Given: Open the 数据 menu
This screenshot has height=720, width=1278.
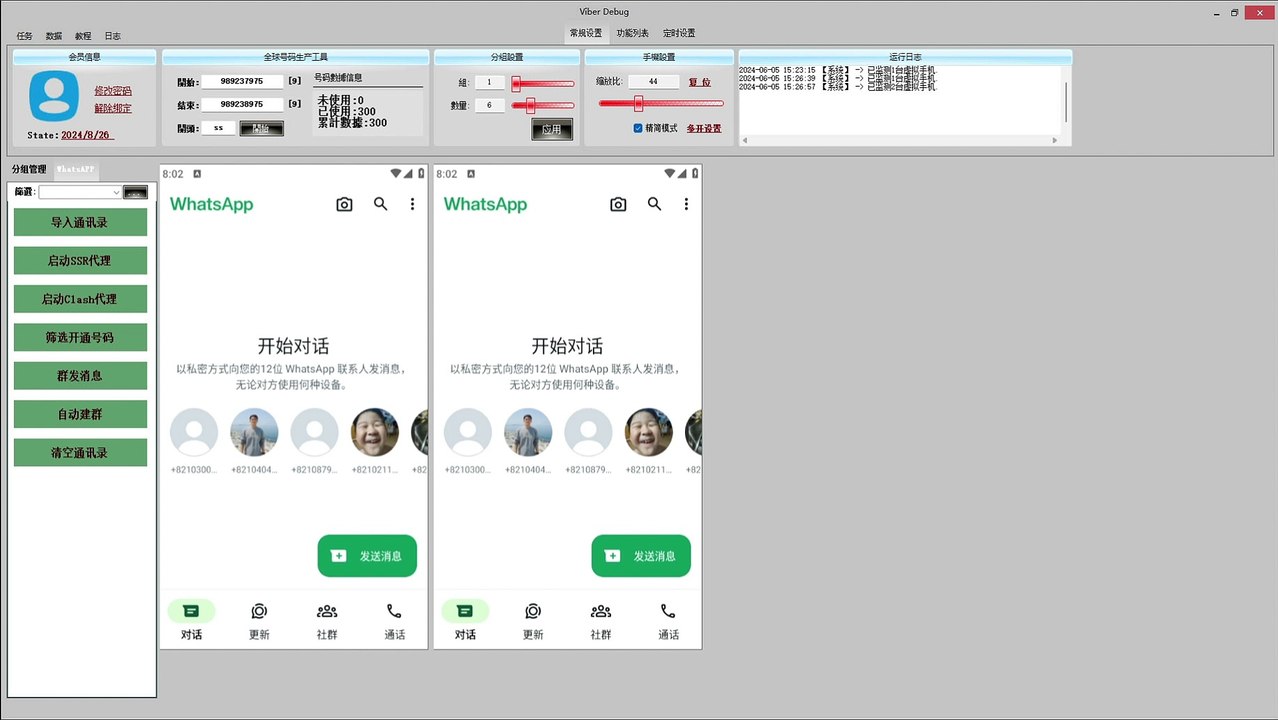Looking at the screenshot, I should coord(54,36).
